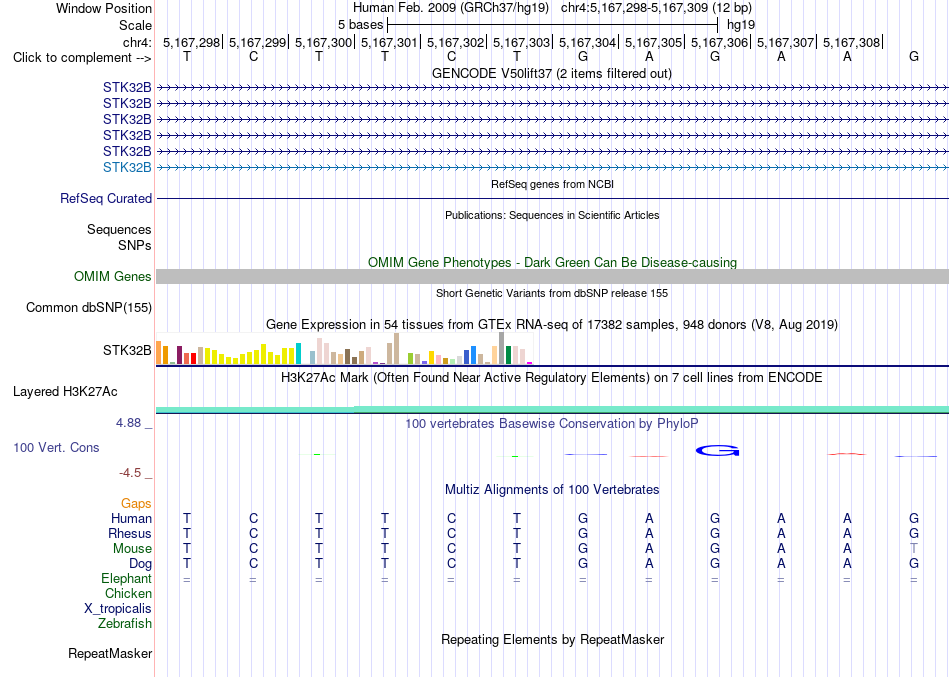950x677 pixels.
Task: Open the 100 Vert. Cons track label
Action: (56, 447)
